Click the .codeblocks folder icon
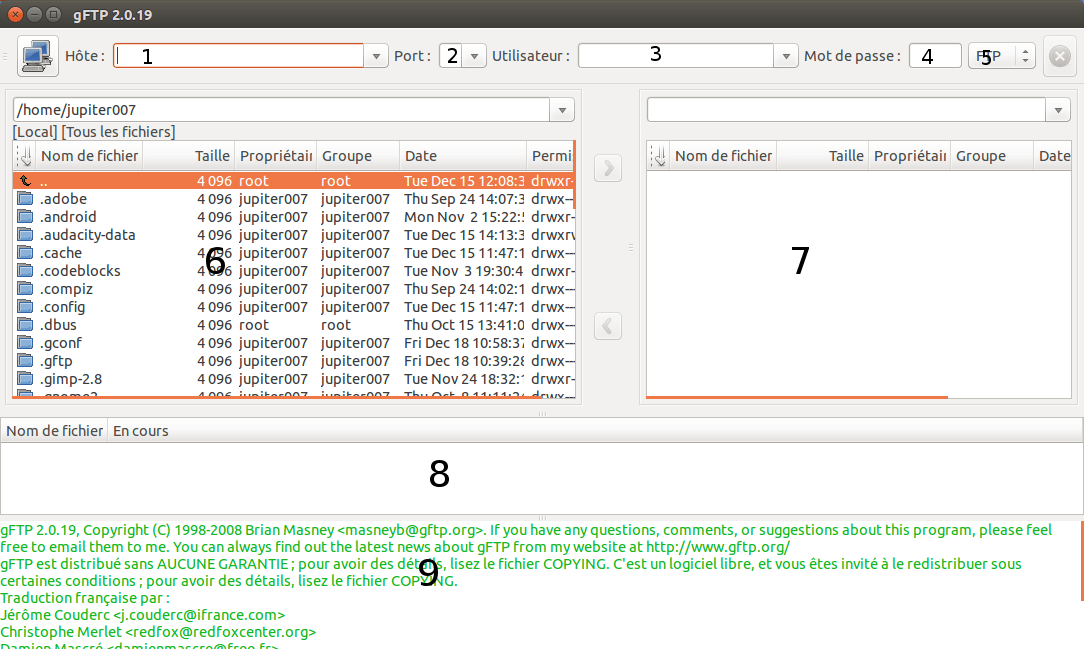This screenshot has height=649, width=1084. [x=26, y=271]
